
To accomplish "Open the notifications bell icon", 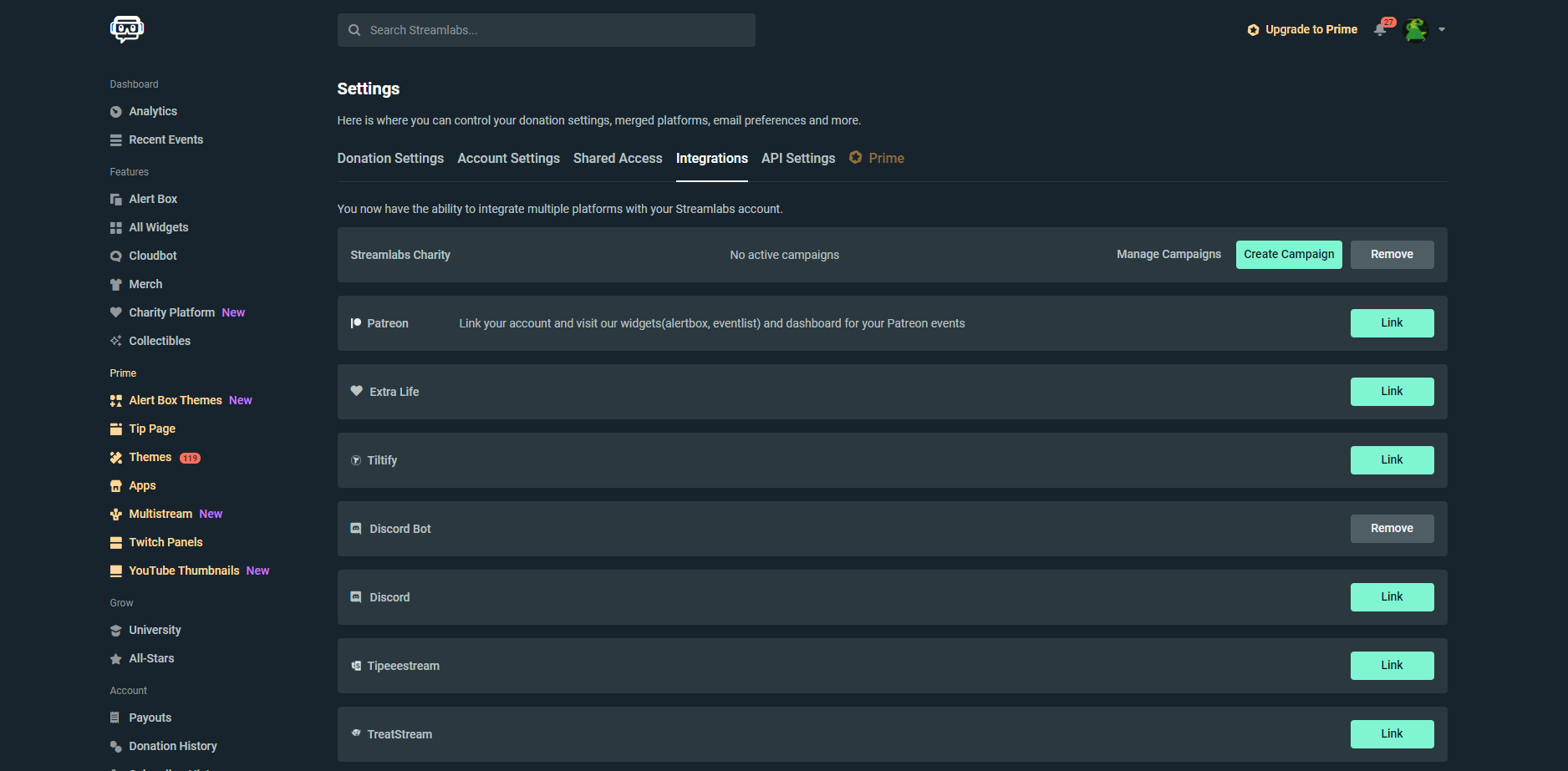I will pyautogui.click(x=1380, y=30).
